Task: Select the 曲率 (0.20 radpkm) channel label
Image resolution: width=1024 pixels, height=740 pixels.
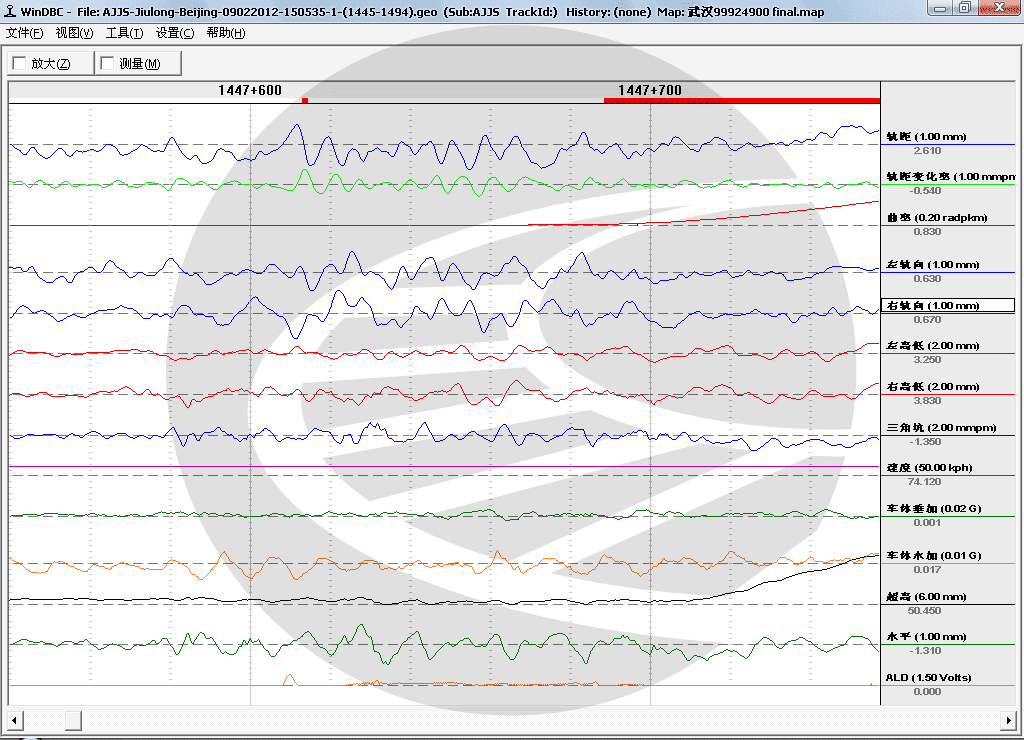Action: tap(936, 217)
